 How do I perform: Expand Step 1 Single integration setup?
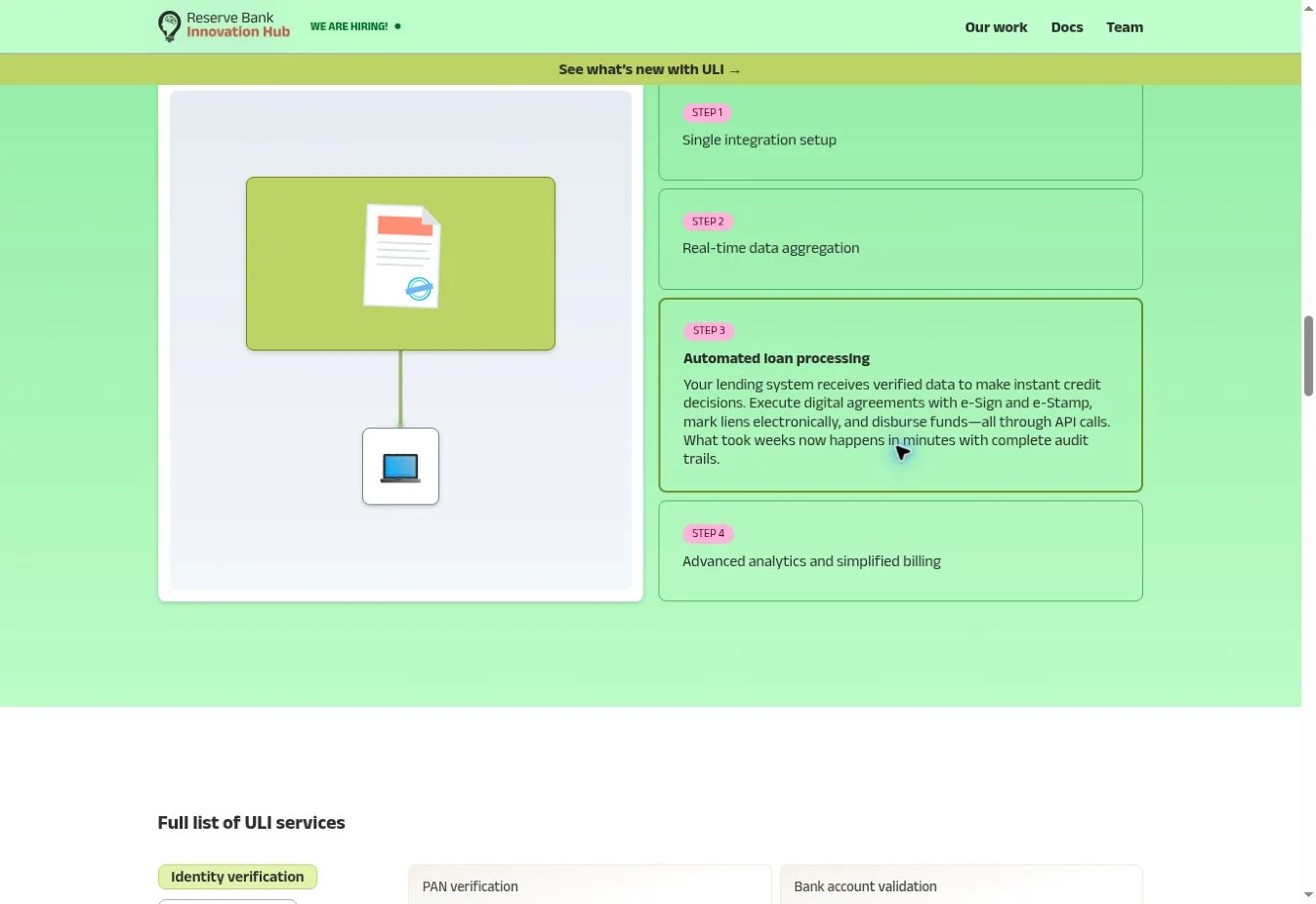[x=900, y=132]
